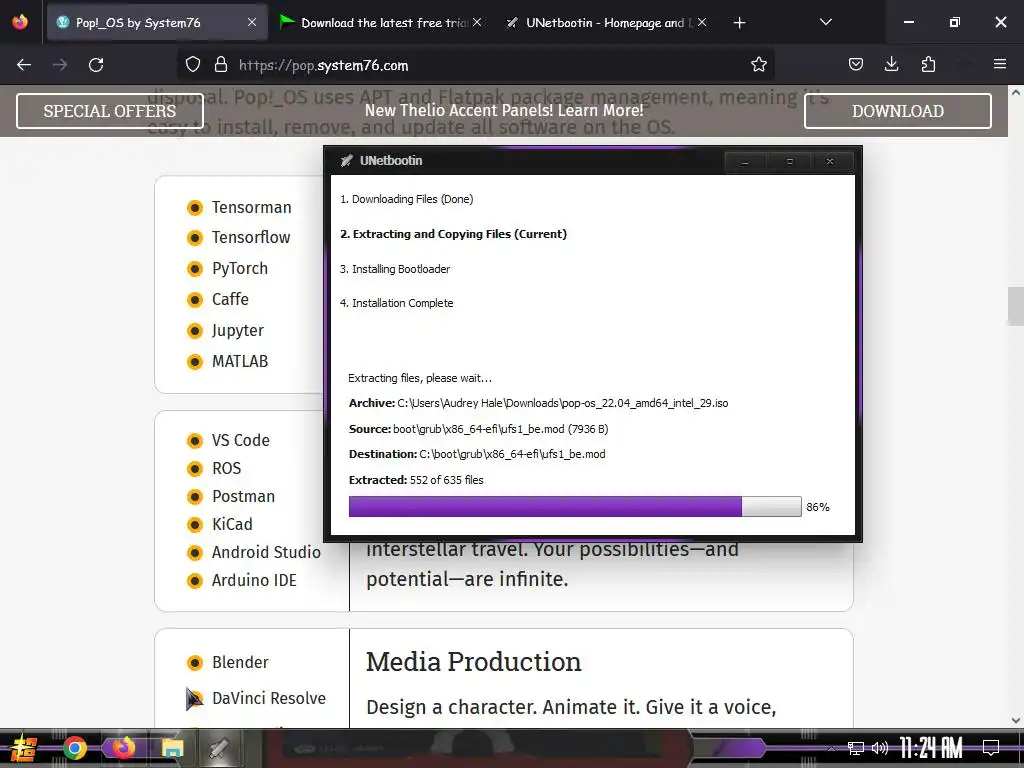Screen dimensions: 1024x768
Task: View site security padlock info
Action: pos(221,65)
